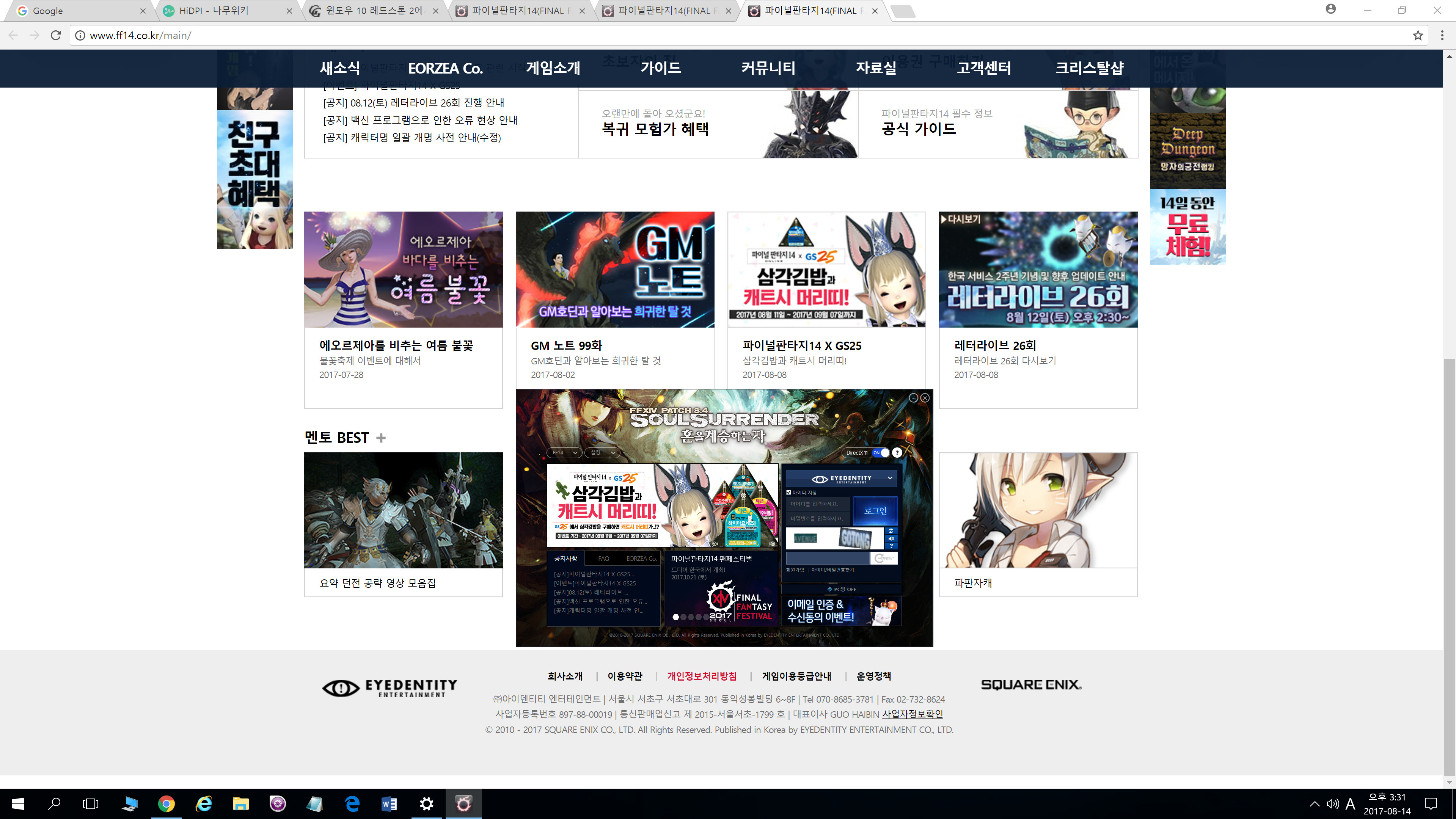Close the FF14 launcher with round X icon
The image size is (1456, 819).
click(925, 398)
